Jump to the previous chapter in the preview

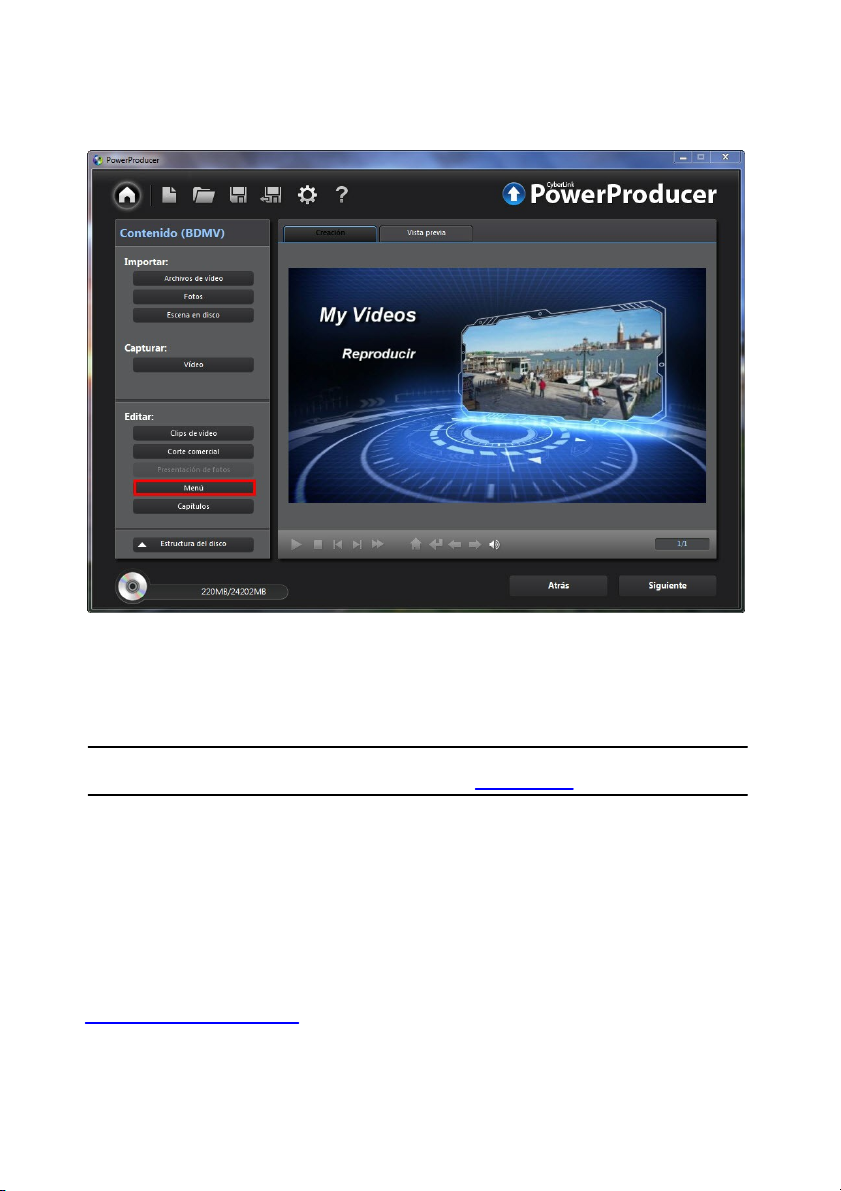[337, 545]
